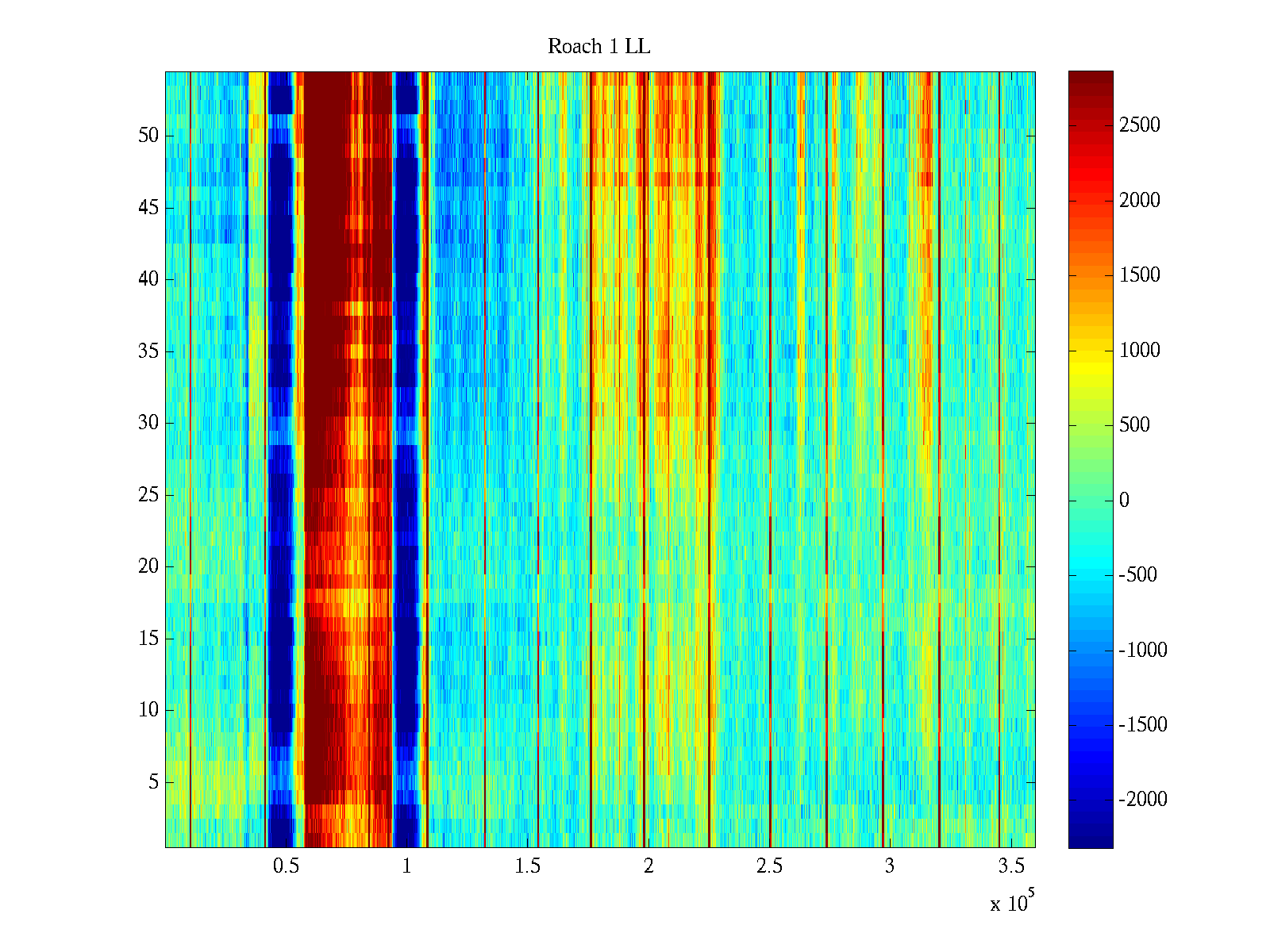Screen dimensions: 1270x952
Task: Click the plot title 'Roach 1 LL'
Action: tap(598, 47)
